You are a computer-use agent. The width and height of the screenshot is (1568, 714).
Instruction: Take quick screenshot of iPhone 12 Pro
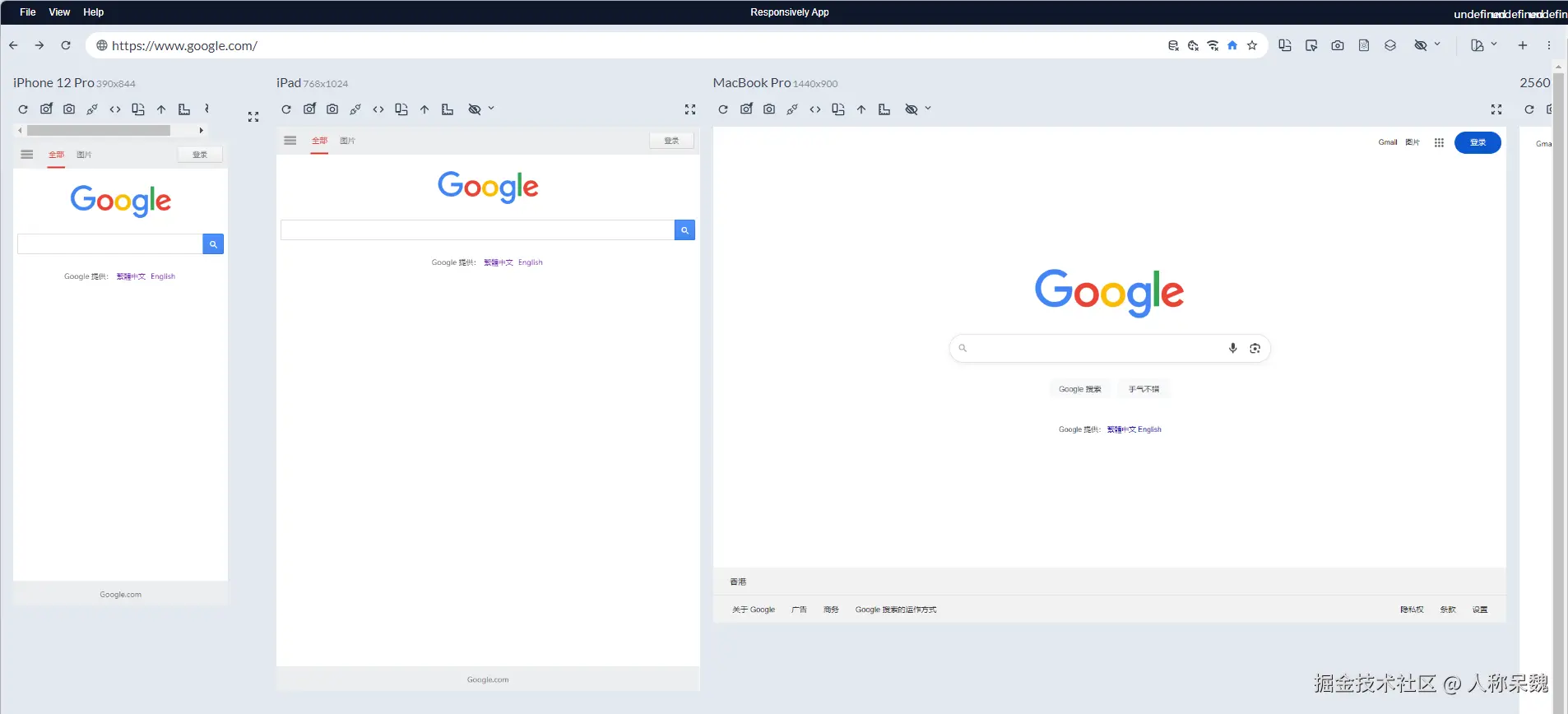coord(46,109)
